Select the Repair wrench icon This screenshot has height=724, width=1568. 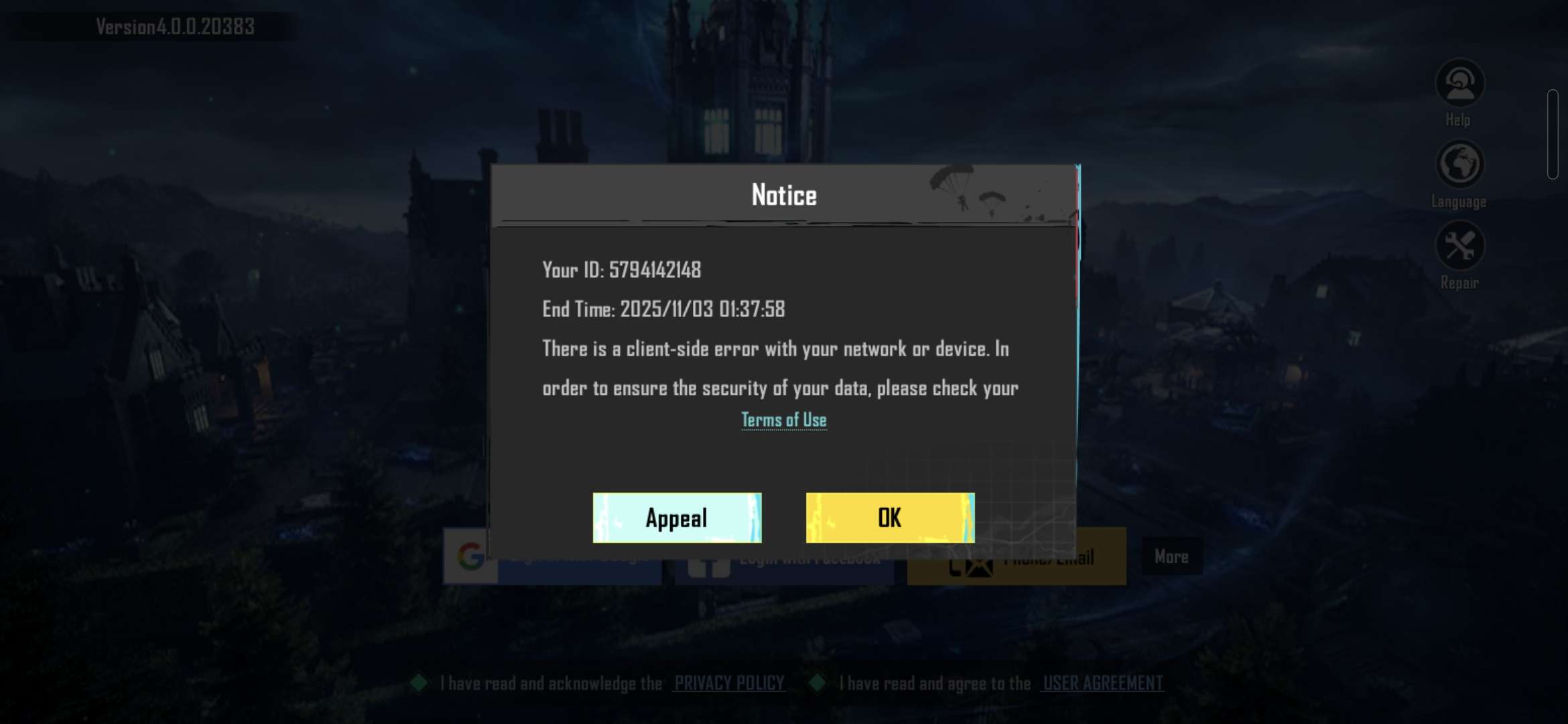pyautogui.click(x=1459, y=246)
